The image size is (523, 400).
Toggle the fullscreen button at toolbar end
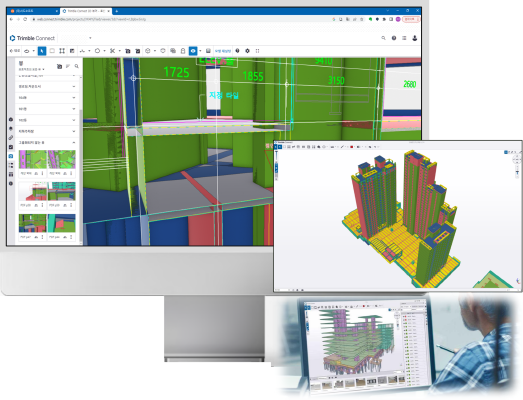point(257,51)
